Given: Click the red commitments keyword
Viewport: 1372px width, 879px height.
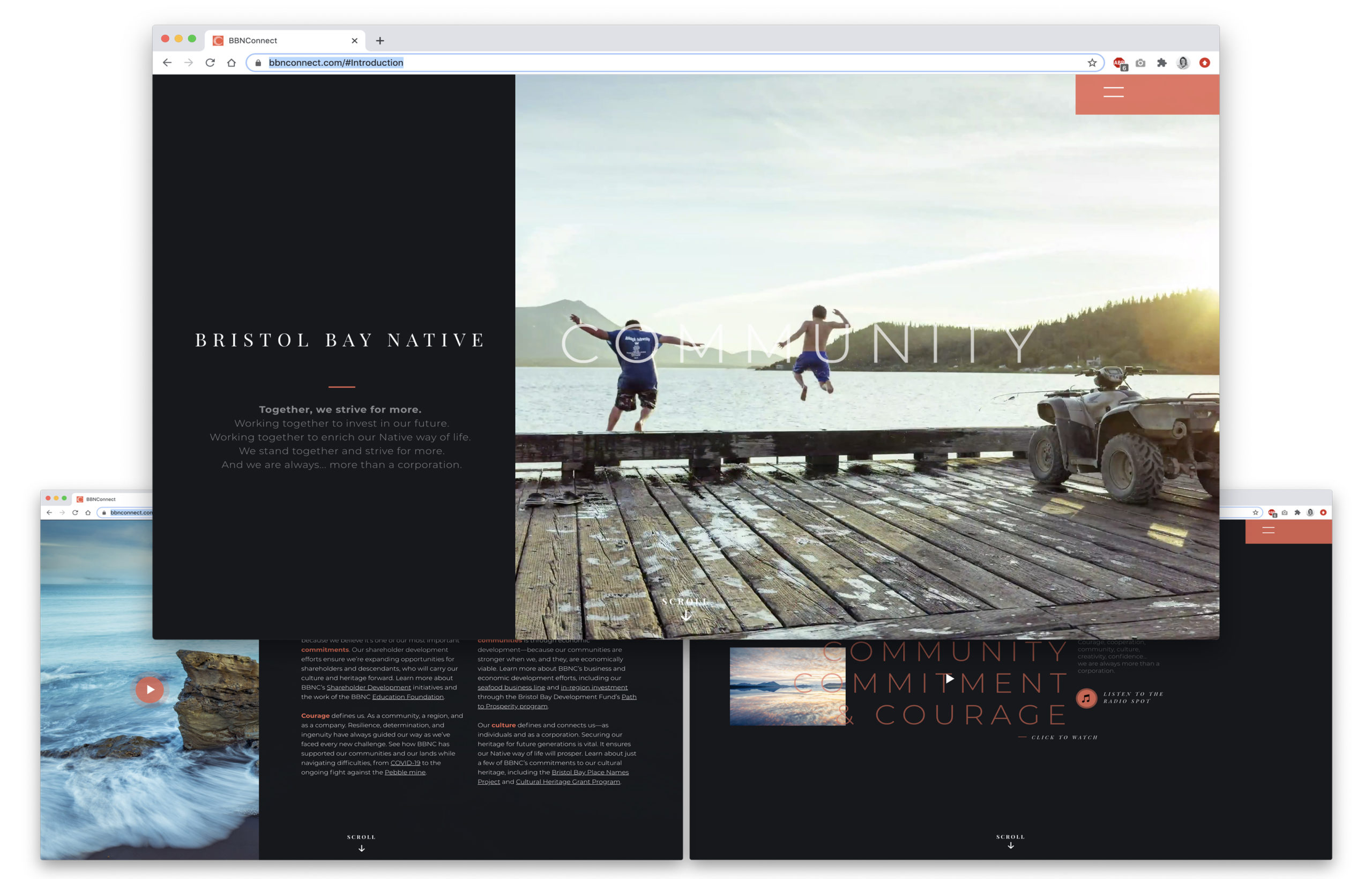Looking at the screenshot, I should pyautogui.click(x=325, y=650).
